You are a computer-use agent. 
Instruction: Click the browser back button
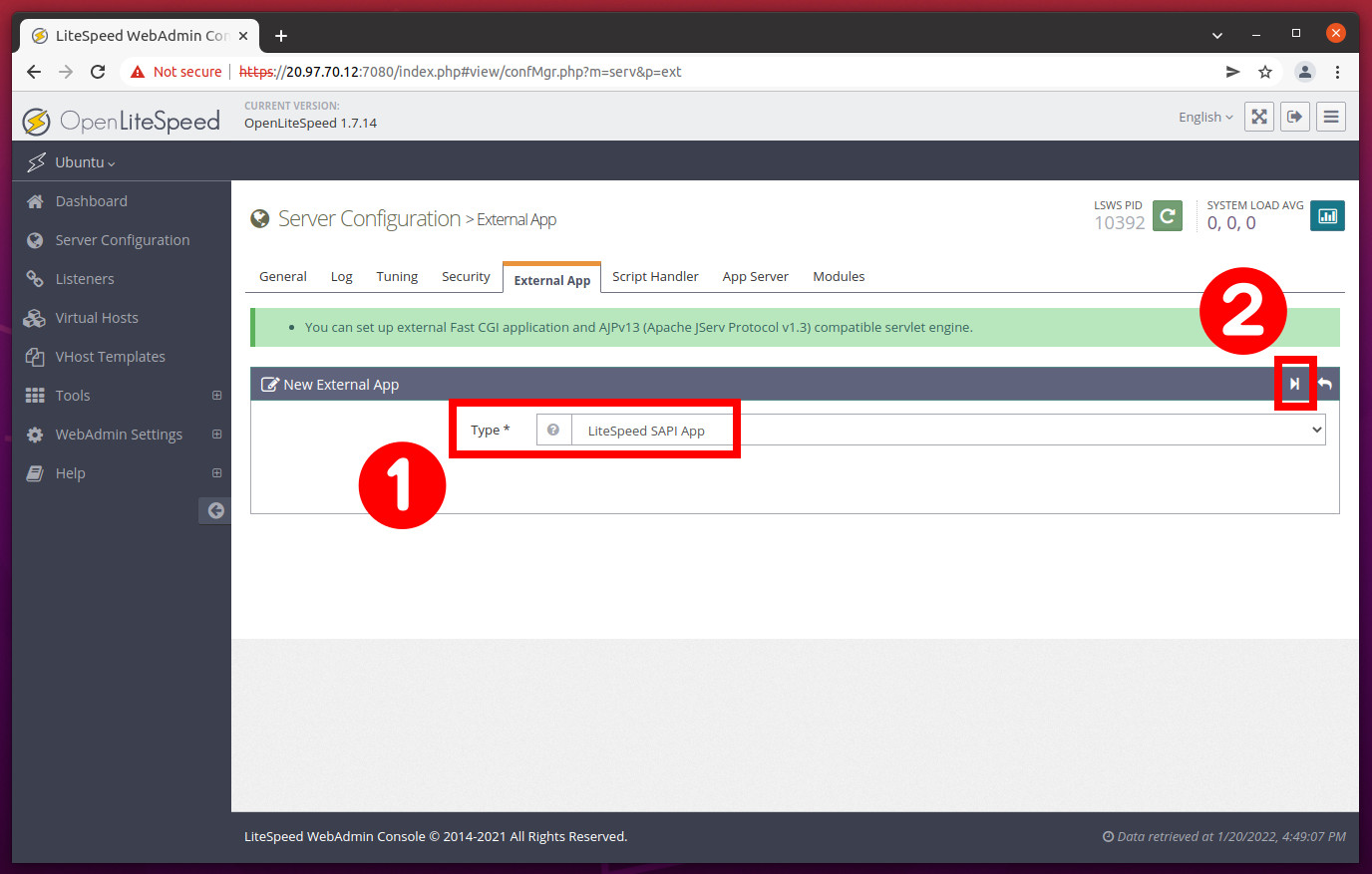tap(34, 72)
